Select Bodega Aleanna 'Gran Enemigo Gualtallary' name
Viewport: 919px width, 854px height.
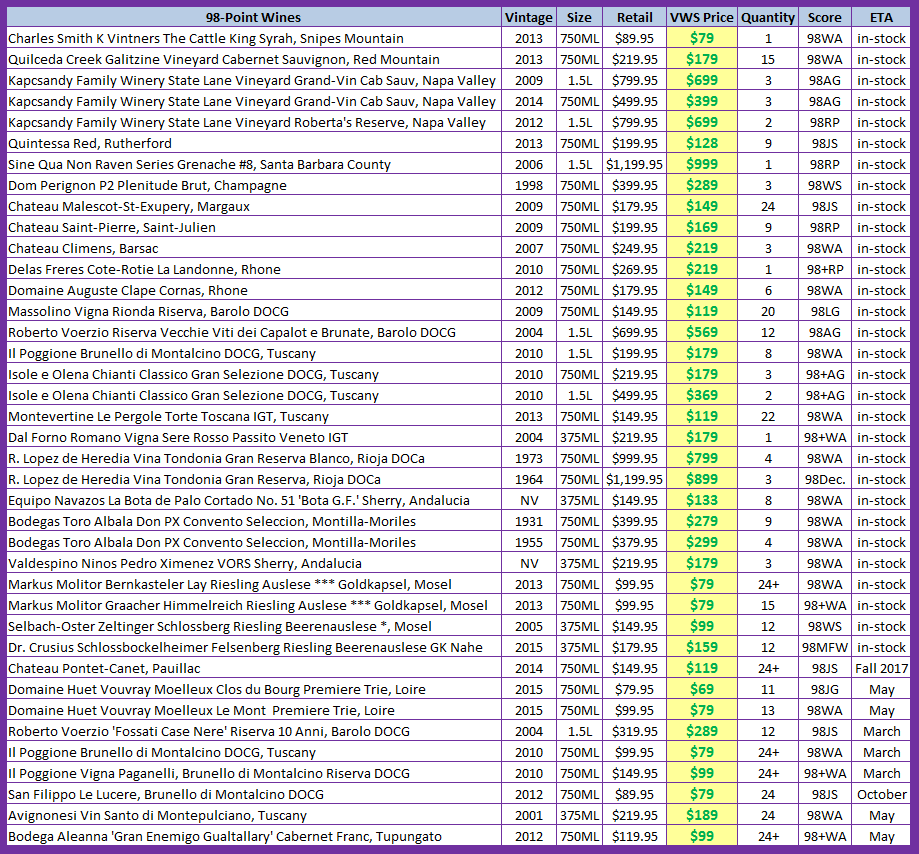[x=225, y=837]
